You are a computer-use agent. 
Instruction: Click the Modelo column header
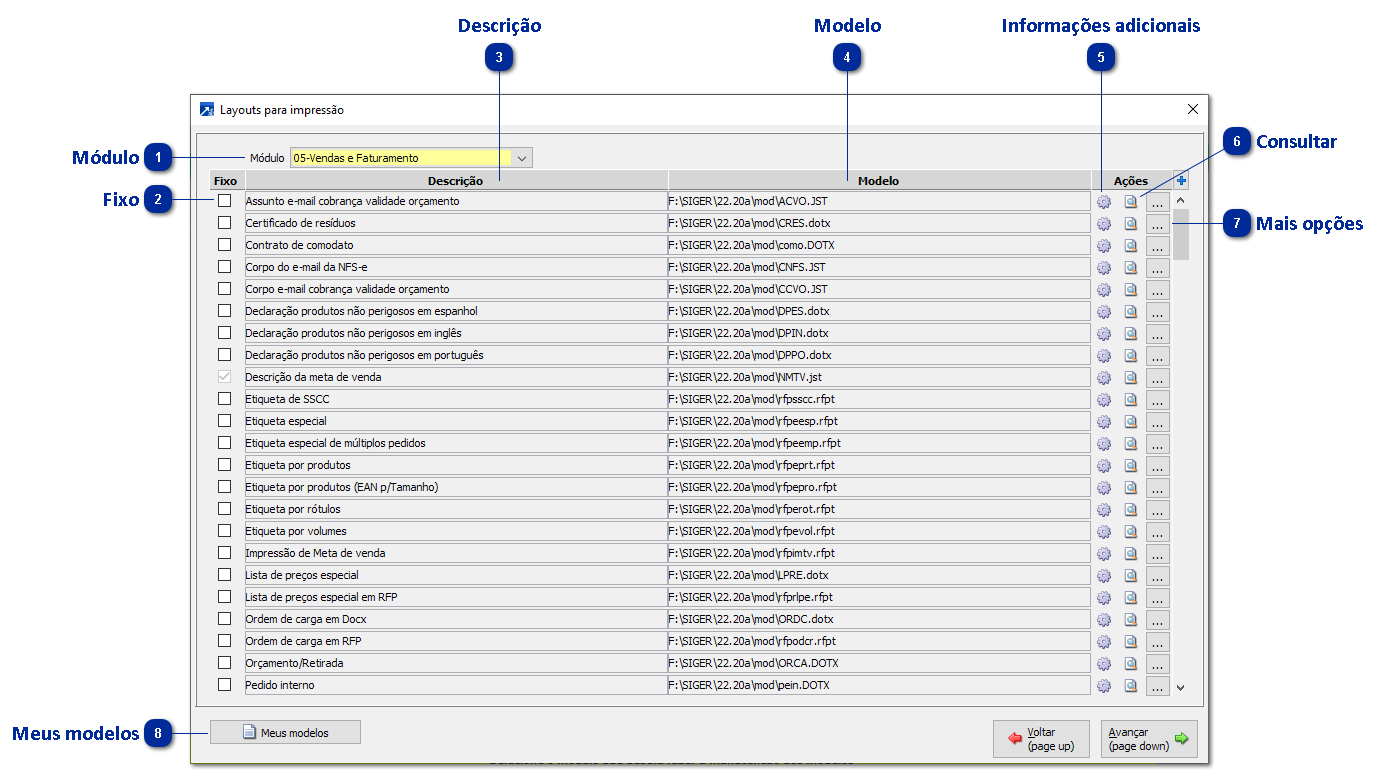tap(879, 181)
